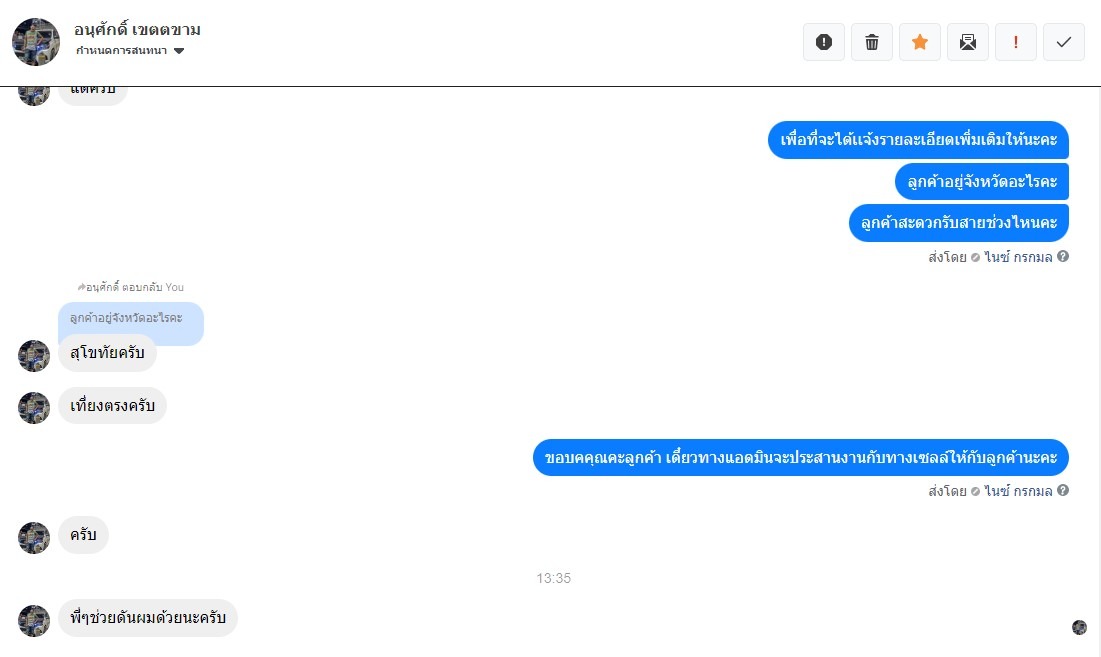1101x657 pixels.
Task: Expand the กำหนดการสนทนา dropdown arrow
Action: coord(179,51)
